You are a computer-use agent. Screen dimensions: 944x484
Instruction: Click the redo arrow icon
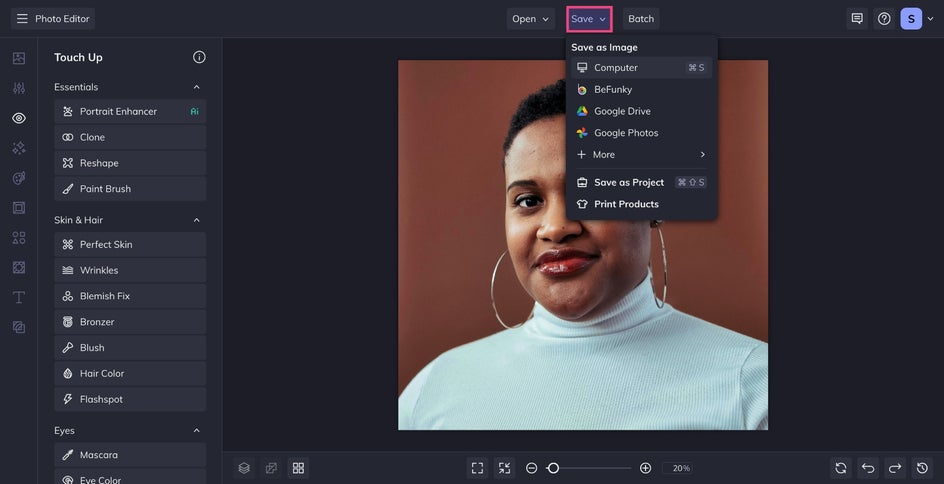point(895,468)
